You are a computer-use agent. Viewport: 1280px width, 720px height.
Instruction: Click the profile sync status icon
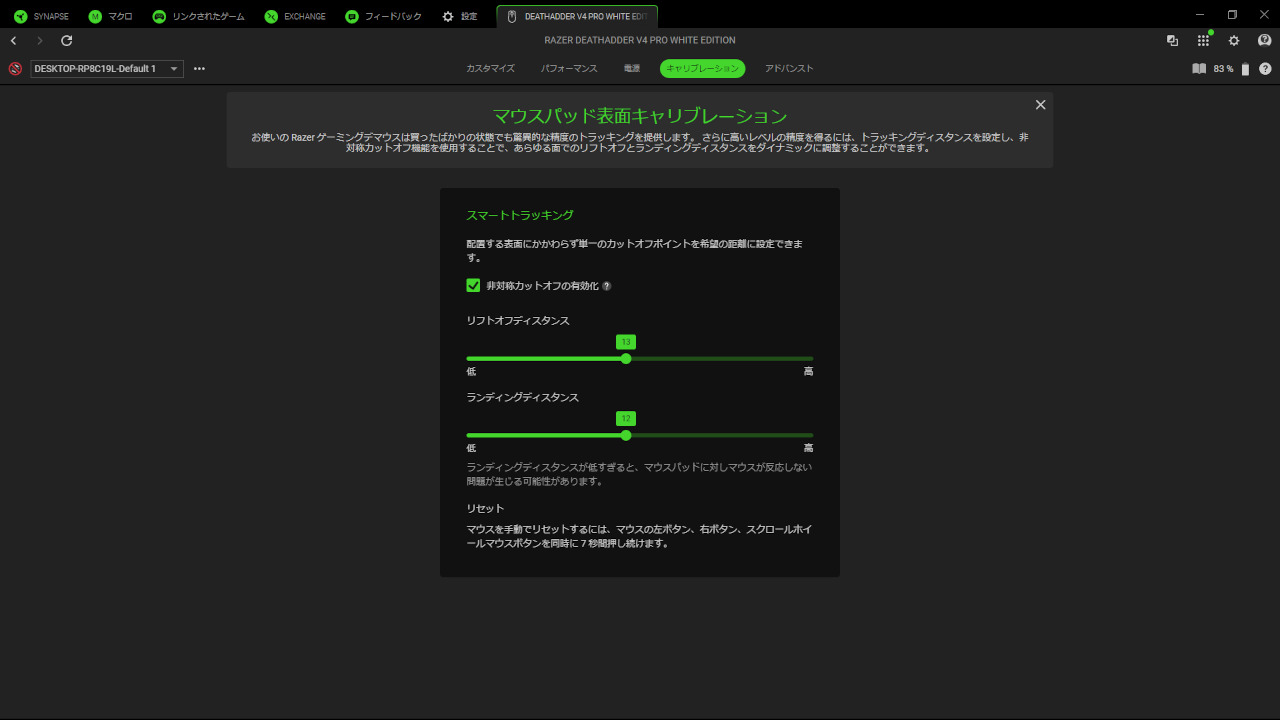coord(15,69)
